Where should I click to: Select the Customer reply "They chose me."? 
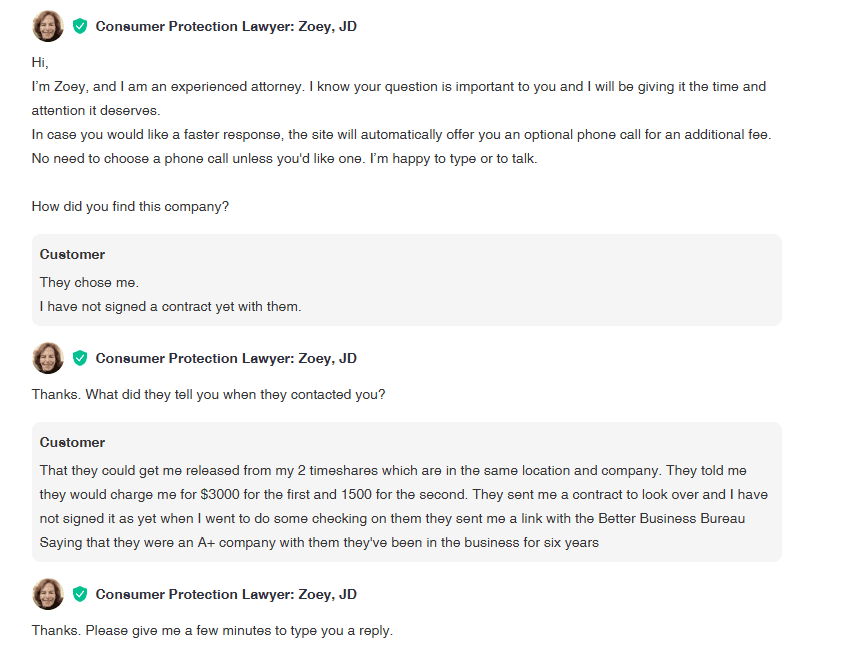pos(89,283)
